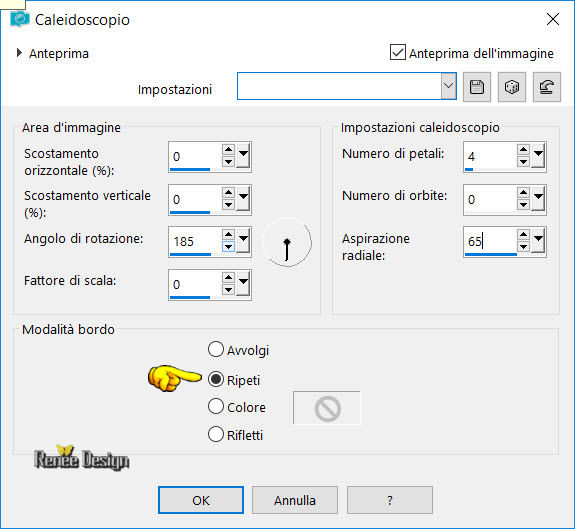Toggle the Anteprima dell'immagine checkbox
The width and height of the screenshot is (575, 529).
coord(398,52)
